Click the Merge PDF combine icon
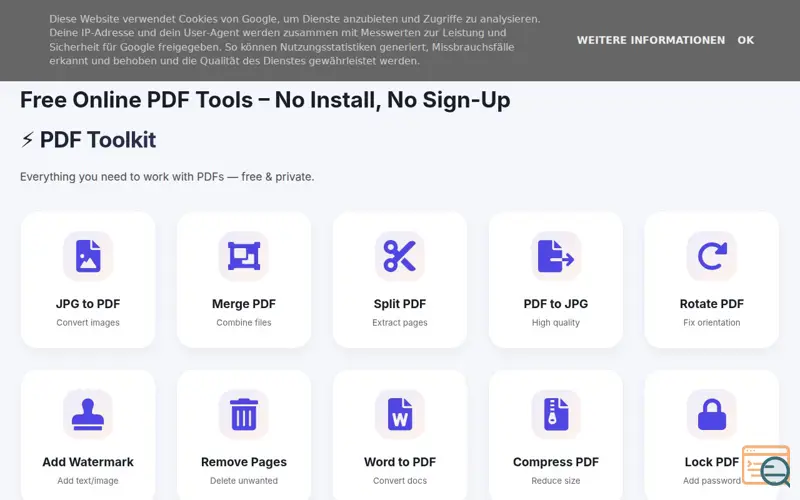The height and width of the screenshot is (500, 800). pos(244,256)
